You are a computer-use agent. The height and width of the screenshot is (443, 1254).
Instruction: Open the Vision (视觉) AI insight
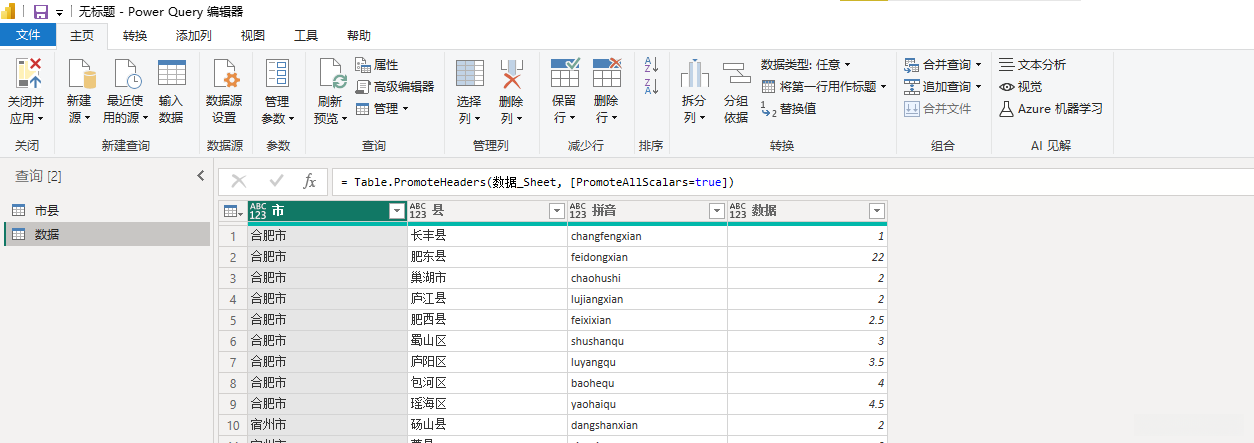[1020, 87]
